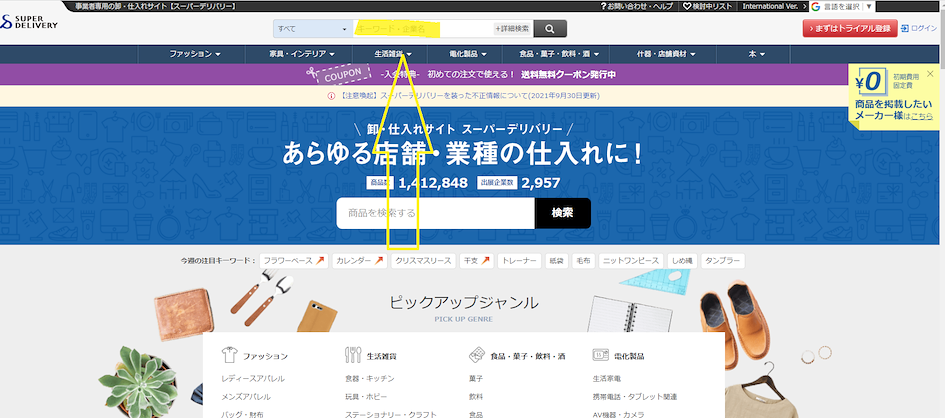
Task: Expand the 什器・店舗資材 nav menu
Action: coord(666,54)
